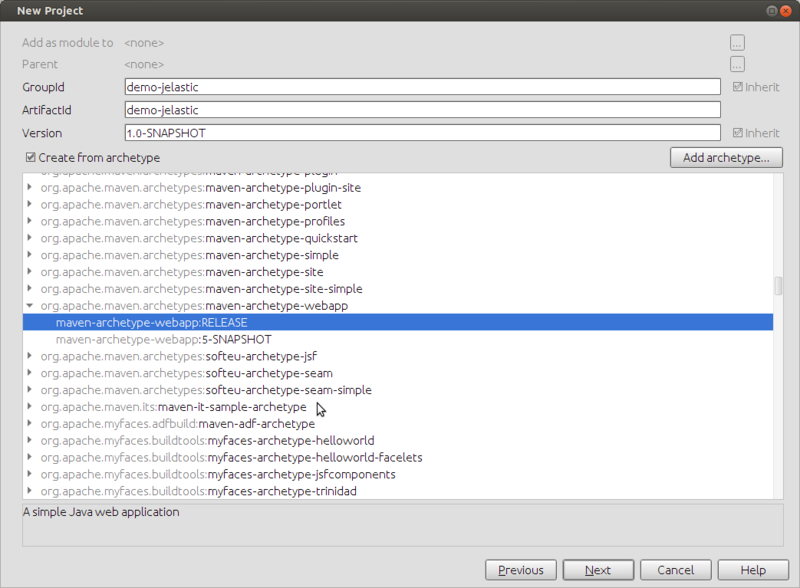Open Help for the New Project dialog
Image resolution: width=800 pixels, height=588 pixels.
753,570
